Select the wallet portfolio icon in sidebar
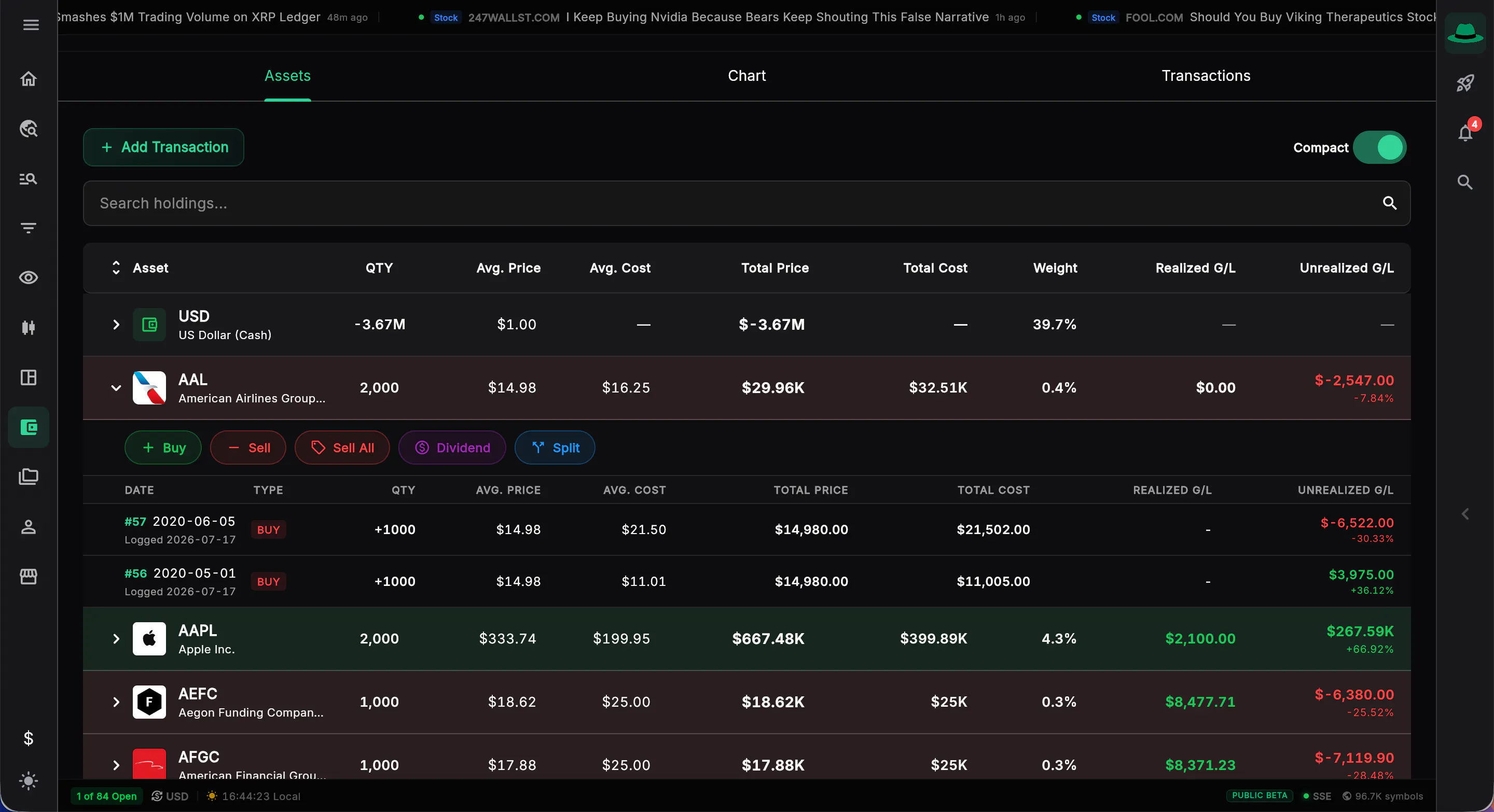Viewport: 1494px width, 812px height. [29, 428]
